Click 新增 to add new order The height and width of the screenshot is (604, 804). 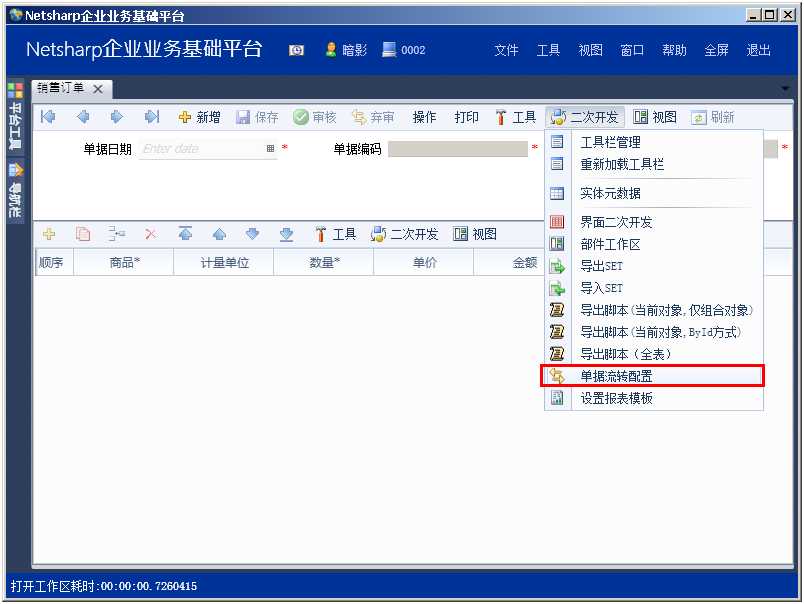(x=199, y=117)
